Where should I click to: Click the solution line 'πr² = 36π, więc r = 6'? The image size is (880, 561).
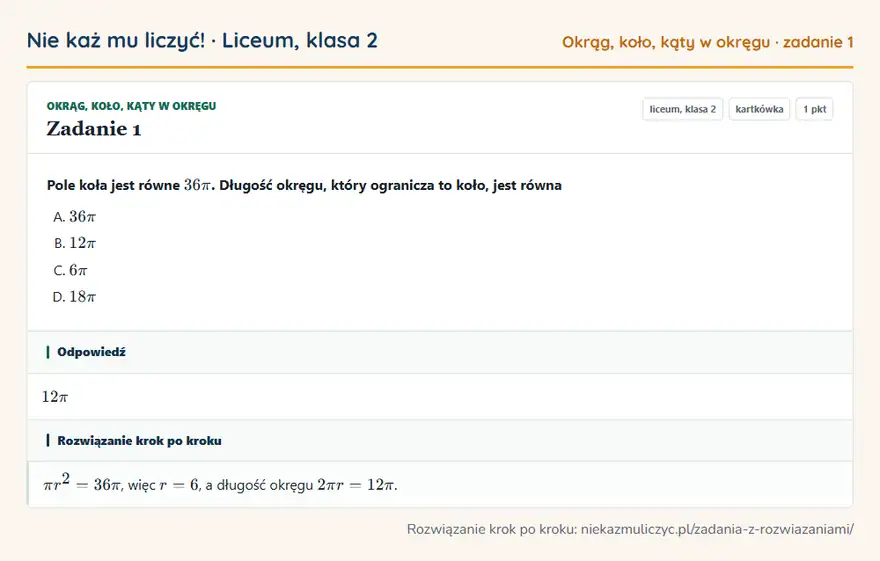point(121,484)
